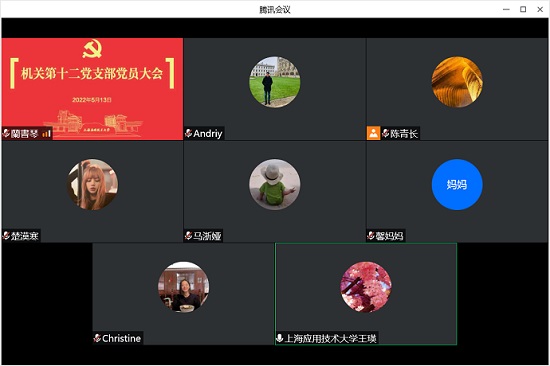Click the blue 妈妈 circle avatar
The height and width of the screenshot is (366, 550).
pyautogui.click(x=457, y=184)
